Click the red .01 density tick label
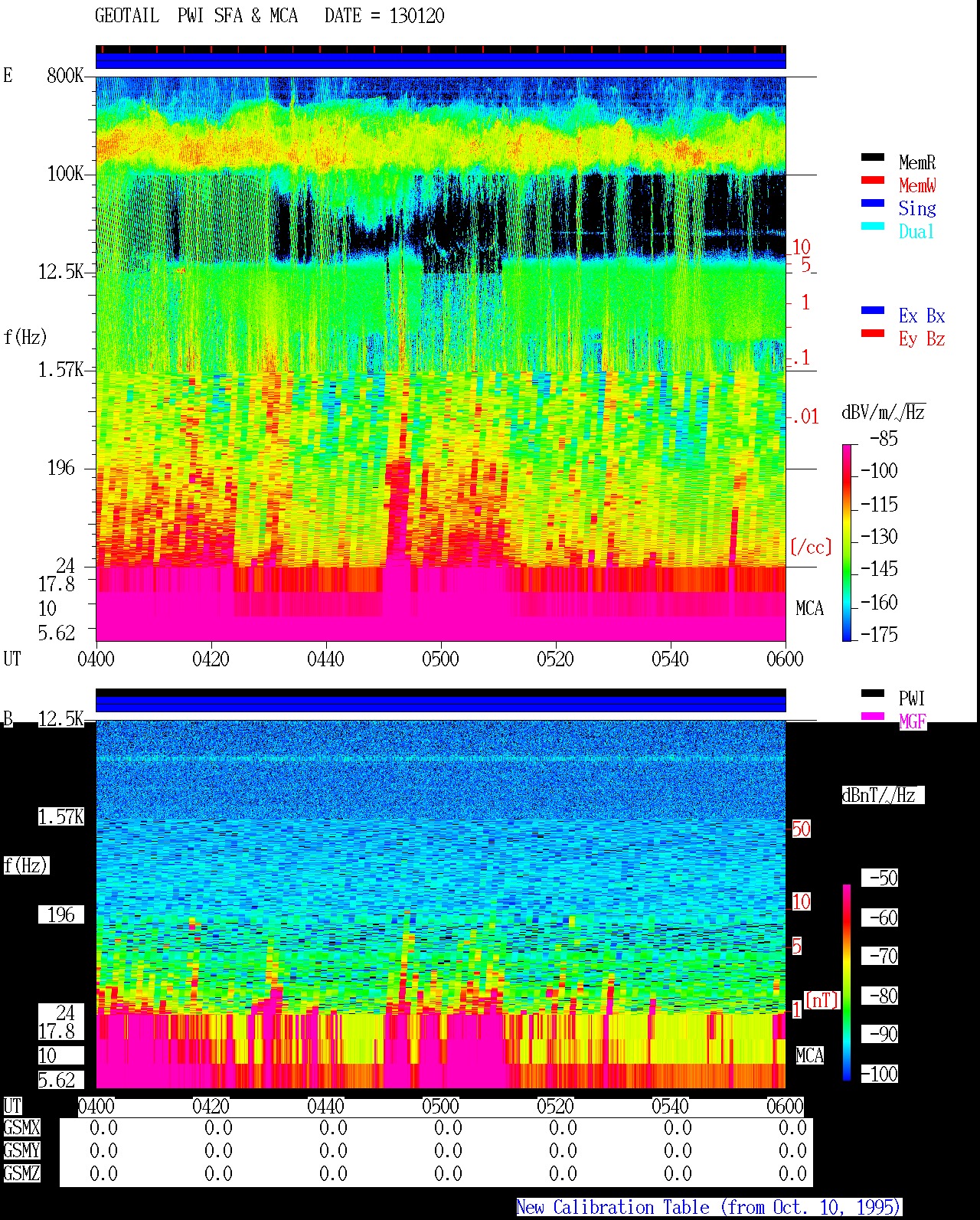The width and height of the screenshot is (980, 1220). tap(805, 417)
